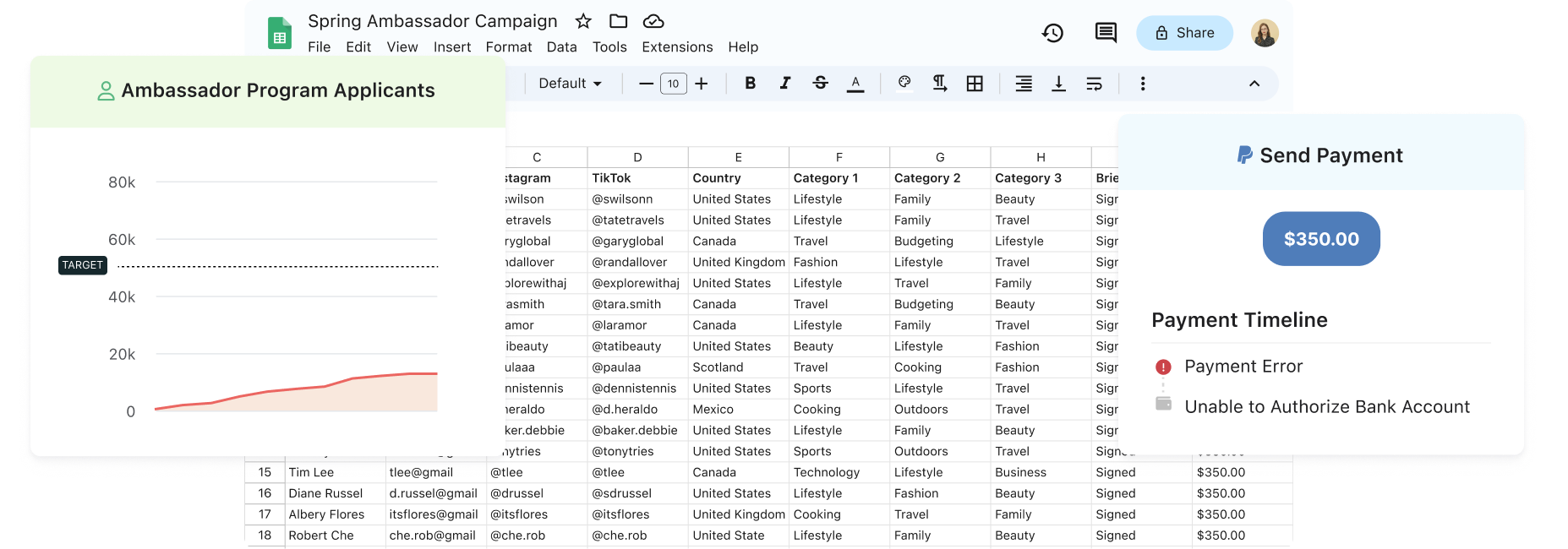This screenshot has width=1568, height=549.
Task: Toggle bold formatting
Action: [x=750, y=83]
